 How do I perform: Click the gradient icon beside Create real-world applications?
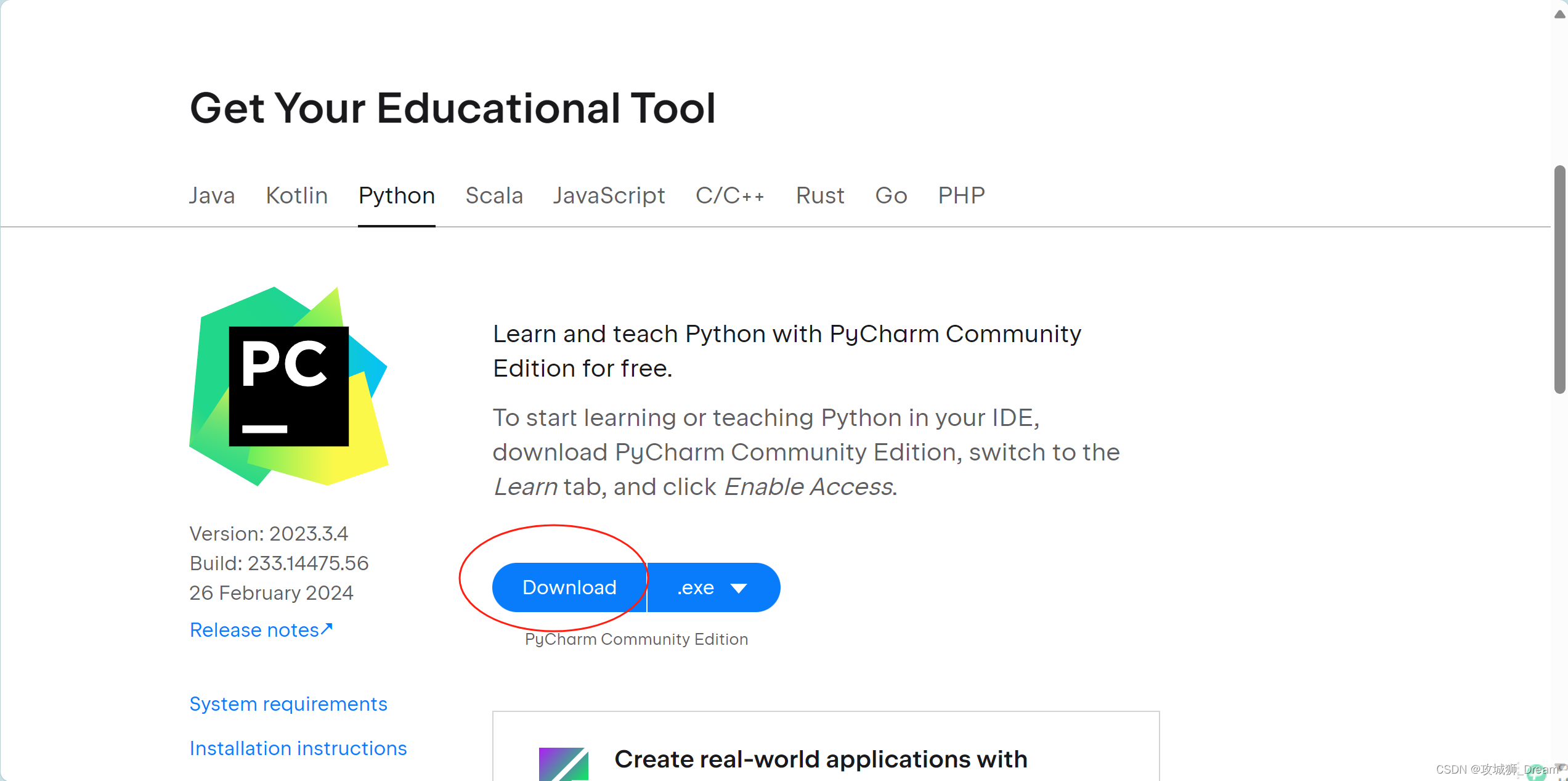(563, 764)
